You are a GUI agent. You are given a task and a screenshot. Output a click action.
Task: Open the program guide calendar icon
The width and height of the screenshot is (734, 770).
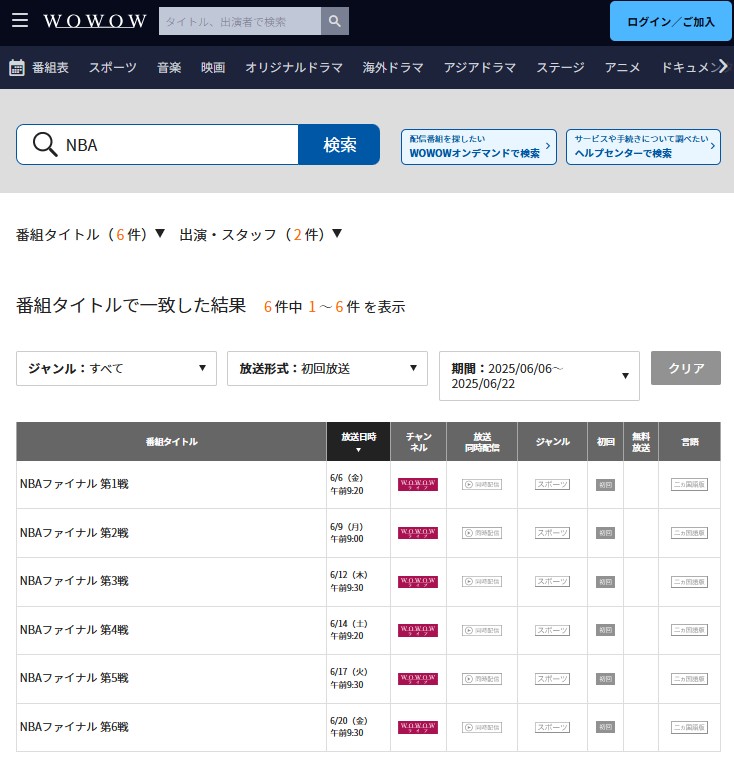[17, 68]
